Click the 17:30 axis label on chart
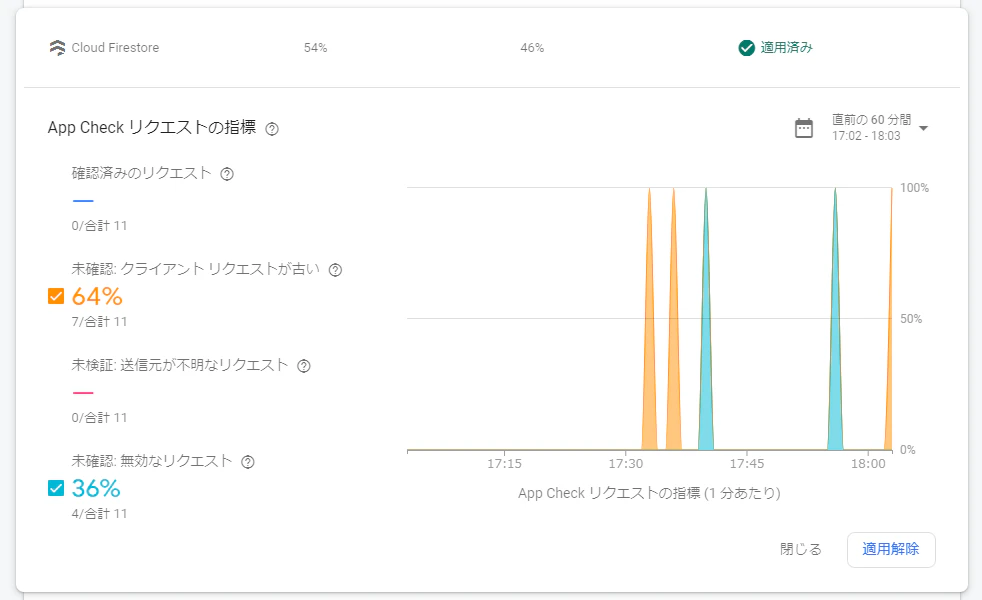This screenshot has width=982, height=600. [626, 464]
